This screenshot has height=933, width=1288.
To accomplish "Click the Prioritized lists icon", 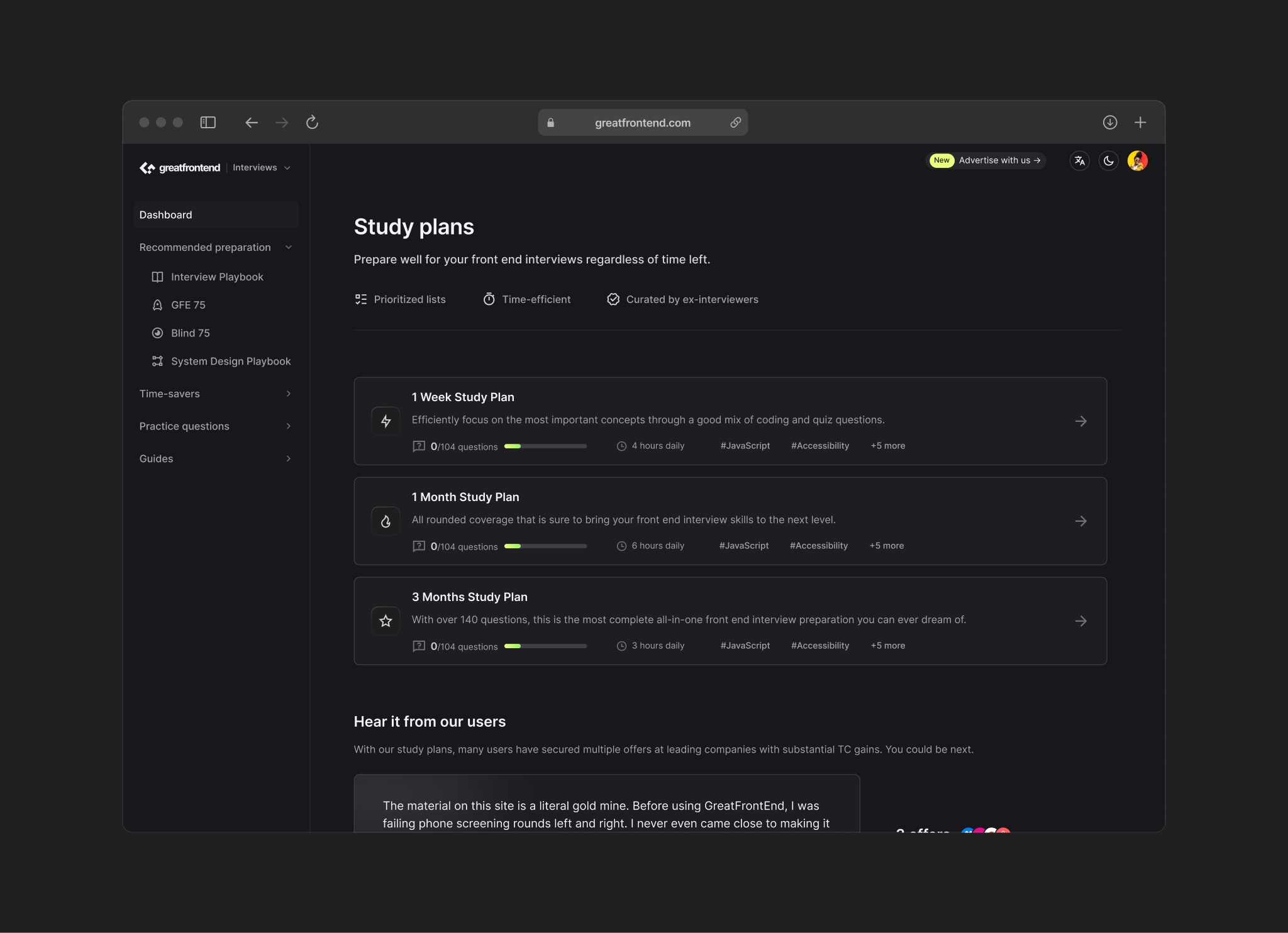I will tap(360, 299).
